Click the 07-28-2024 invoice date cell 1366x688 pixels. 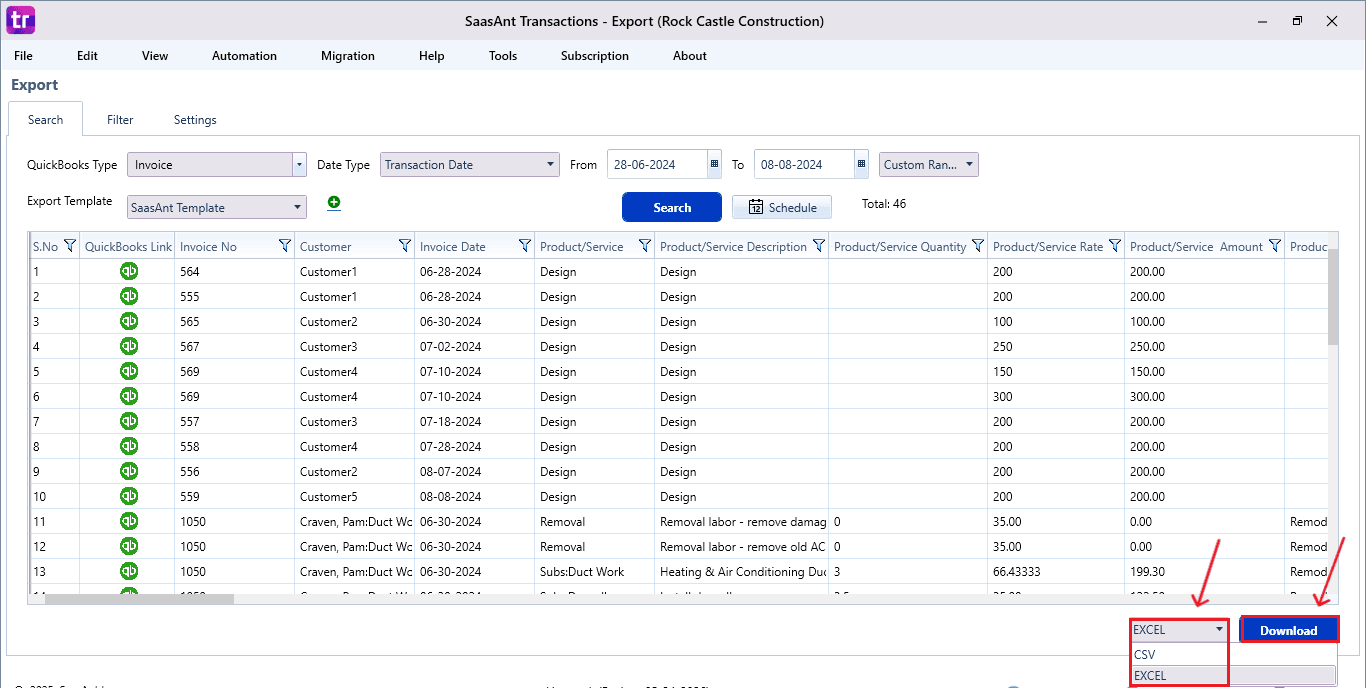coord(474,447)
